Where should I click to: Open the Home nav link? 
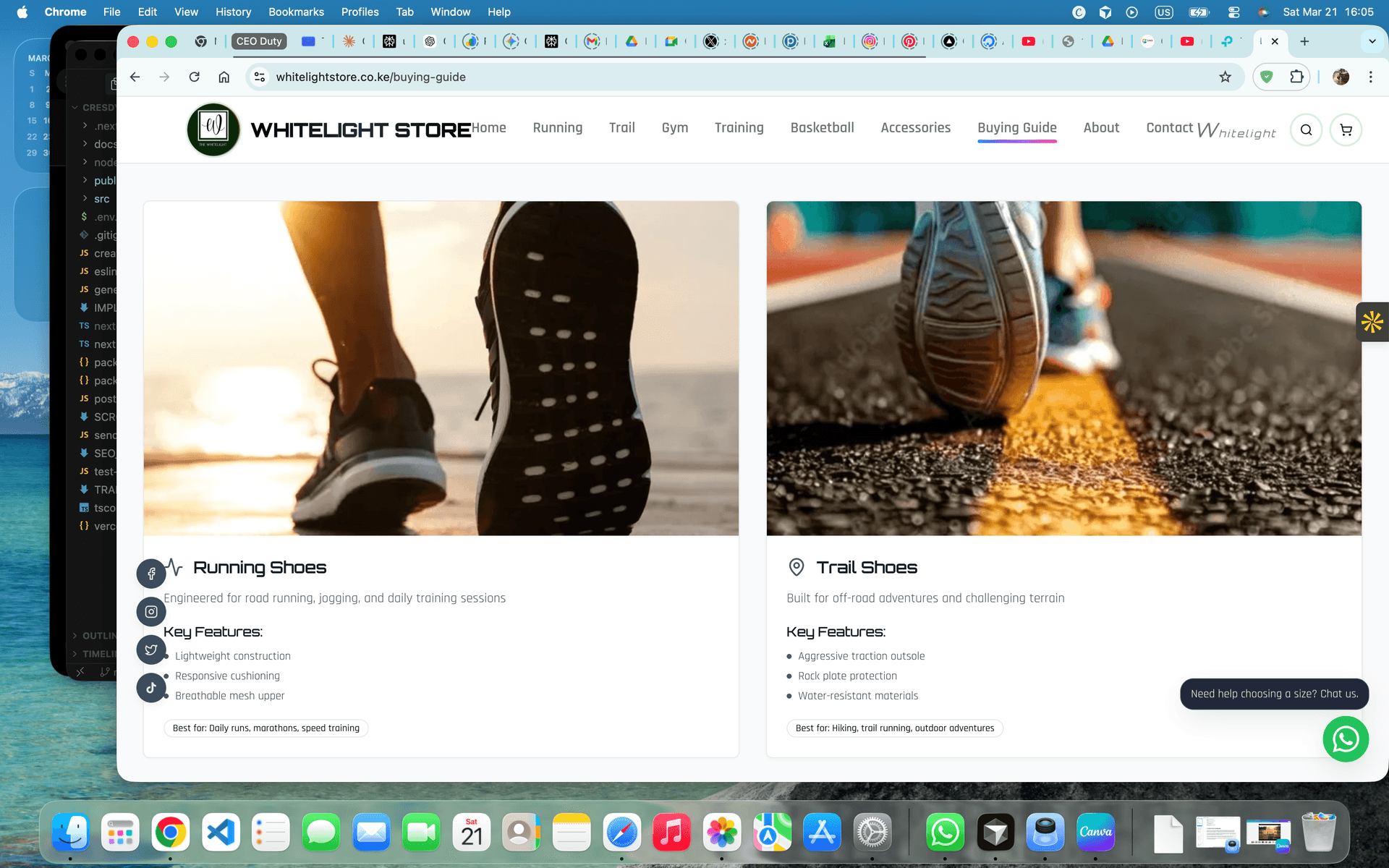coord(489,128)
